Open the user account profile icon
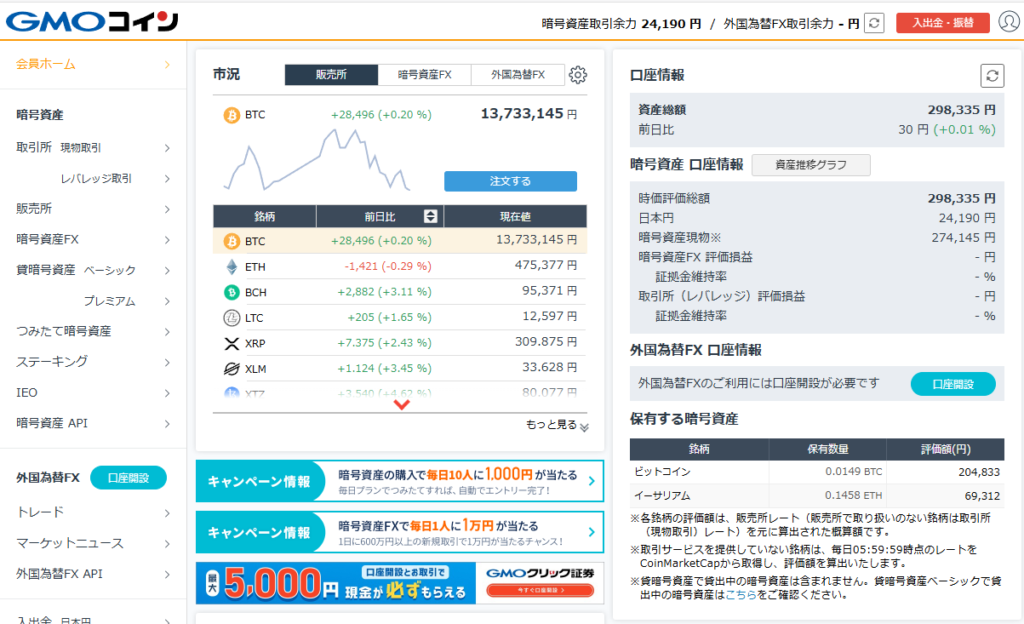1024x624 pixels. 1008,22
